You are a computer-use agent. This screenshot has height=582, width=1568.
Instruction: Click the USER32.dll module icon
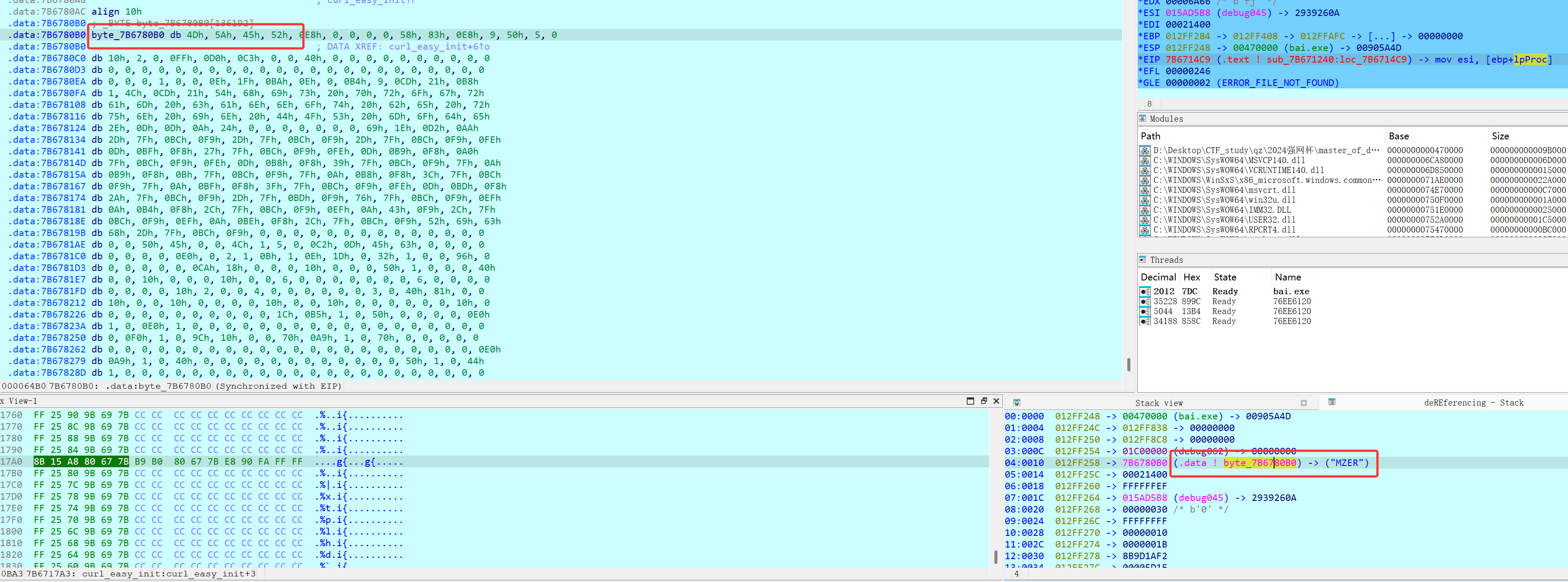coord(1145,220)
